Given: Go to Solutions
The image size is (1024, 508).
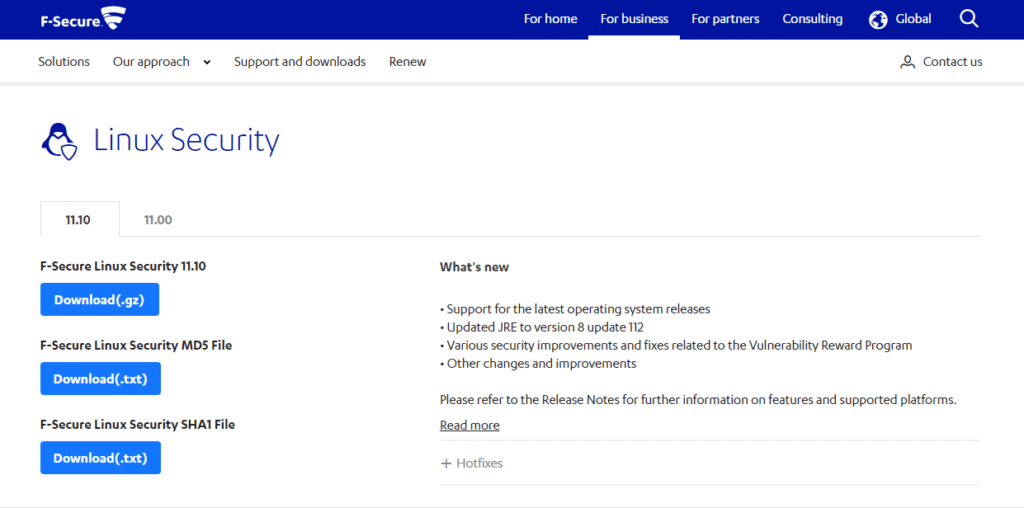Looking at the screenshot, I should click(x=64, y=62).
